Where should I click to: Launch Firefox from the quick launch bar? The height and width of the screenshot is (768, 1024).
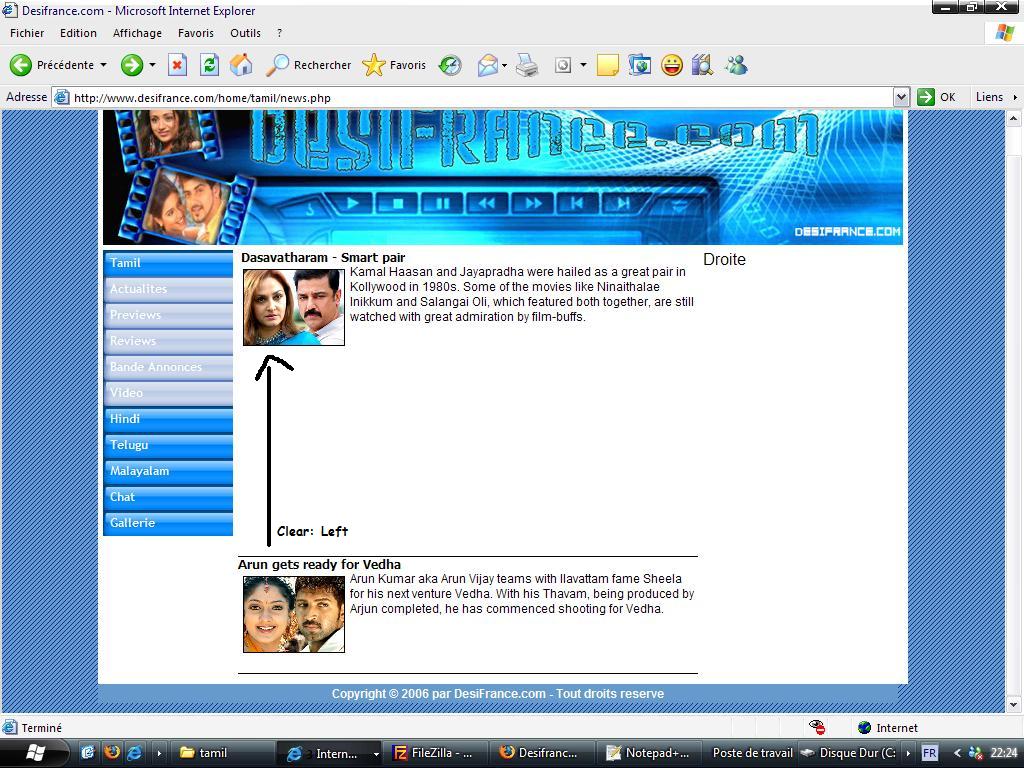coord(112,752)
